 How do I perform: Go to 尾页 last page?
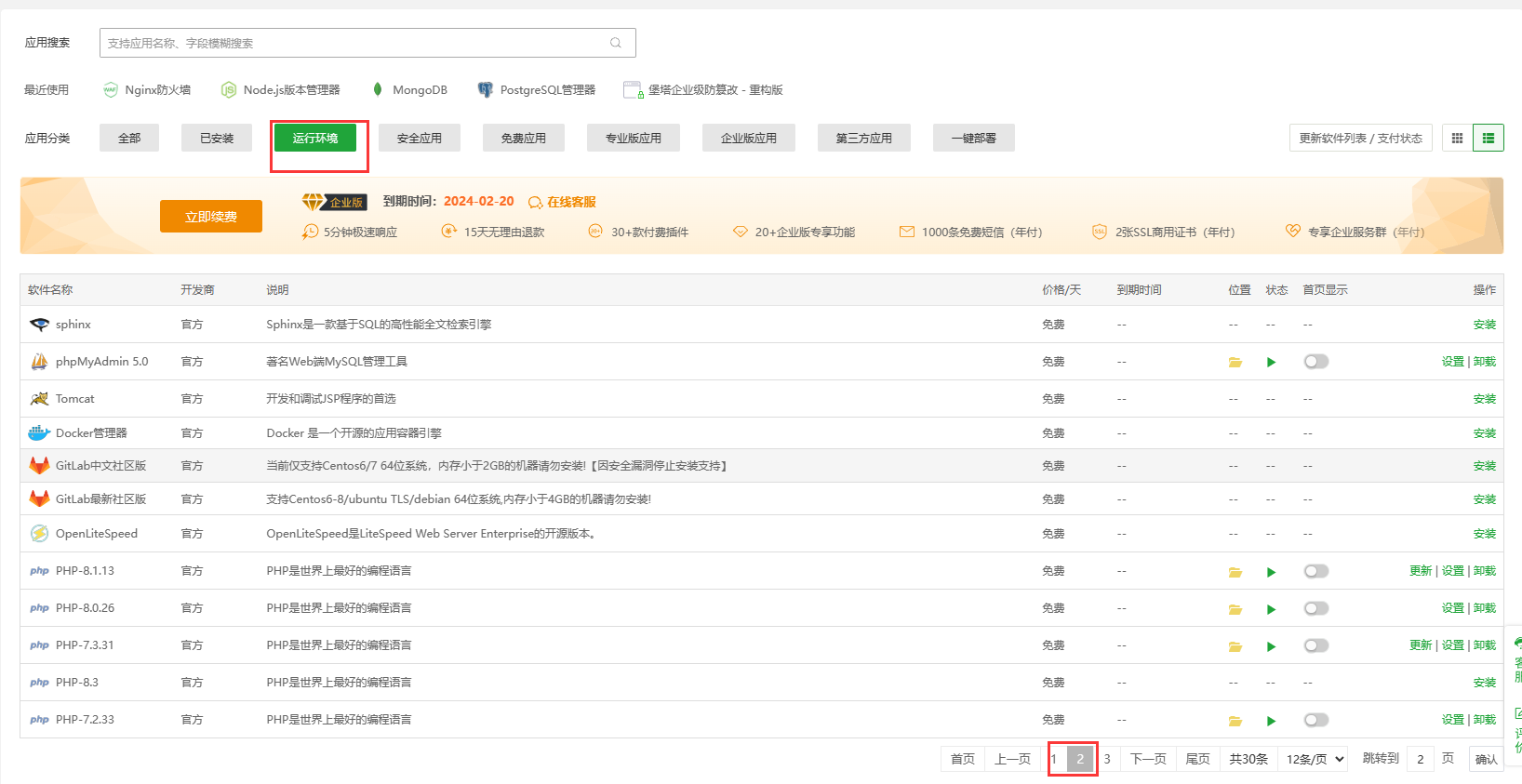(1198, 759)
